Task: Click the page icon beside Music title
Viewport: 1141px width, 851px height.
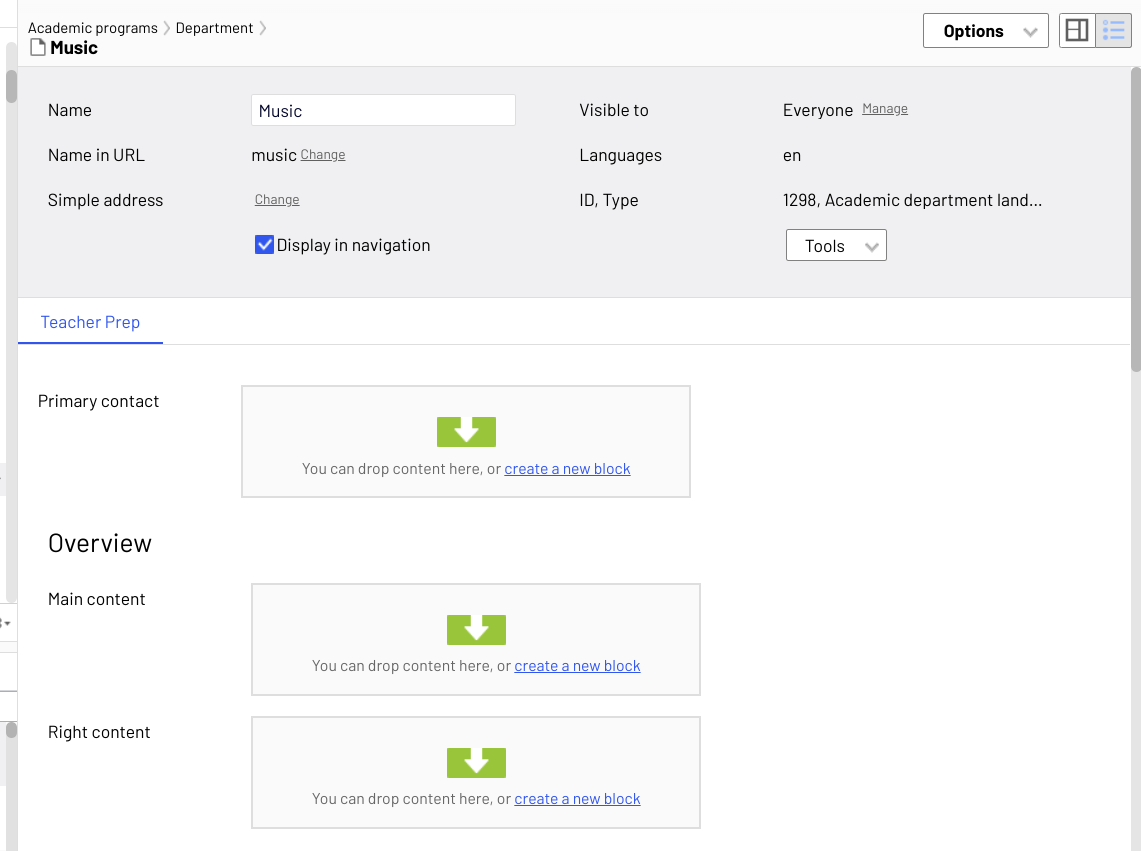Action: [x=38, y=48]
